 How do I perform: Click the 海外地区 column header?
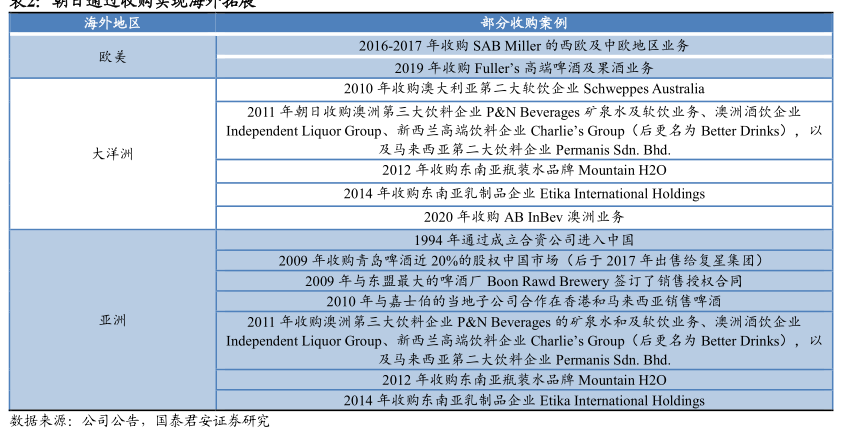click(113, 23)
